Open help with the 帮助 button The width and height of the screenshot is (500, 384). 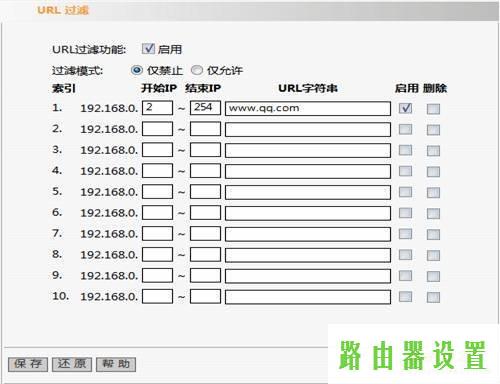(116, 364)
